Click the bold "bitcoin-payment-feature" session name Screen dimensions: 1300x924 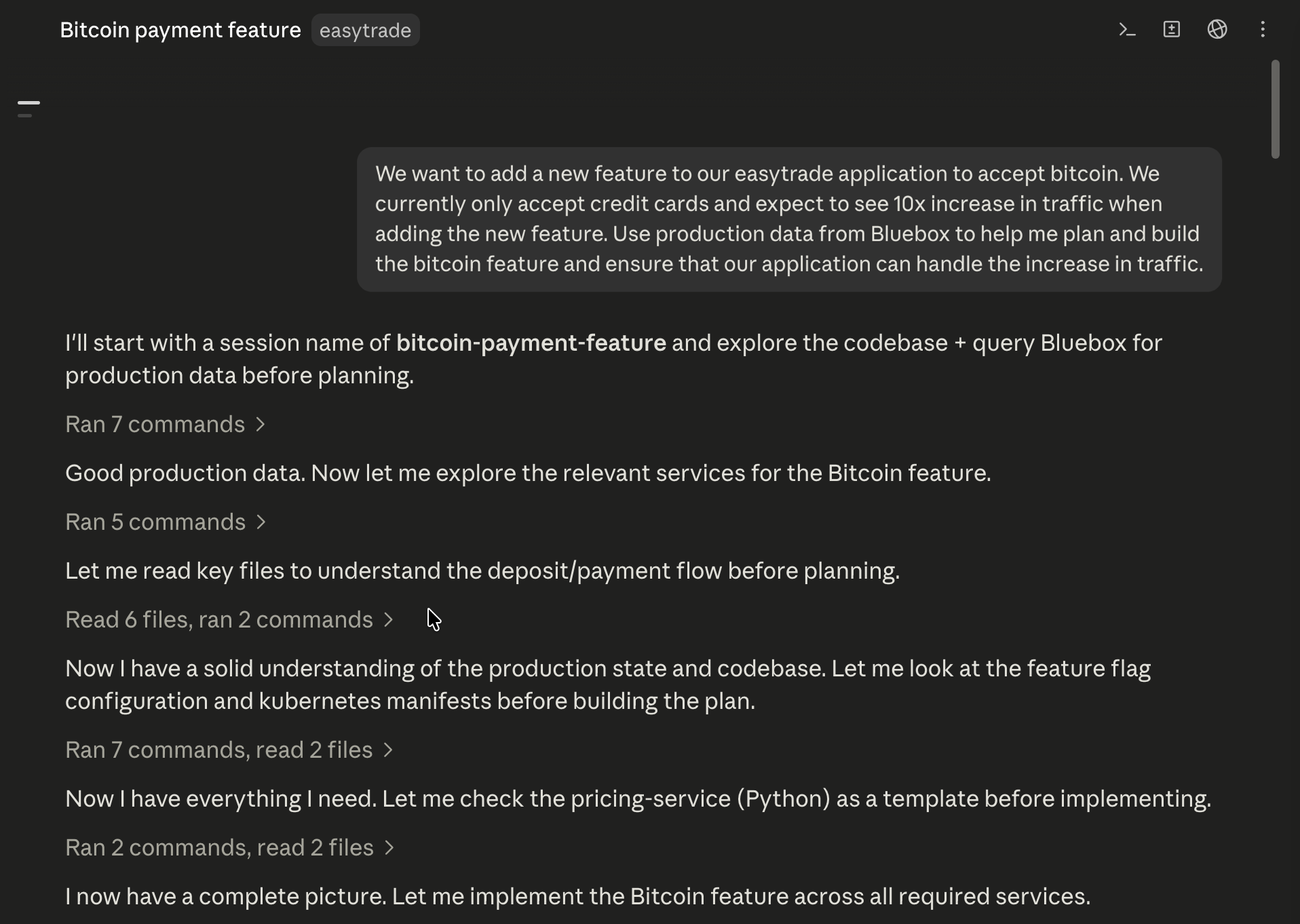click(x=531, y=343)
